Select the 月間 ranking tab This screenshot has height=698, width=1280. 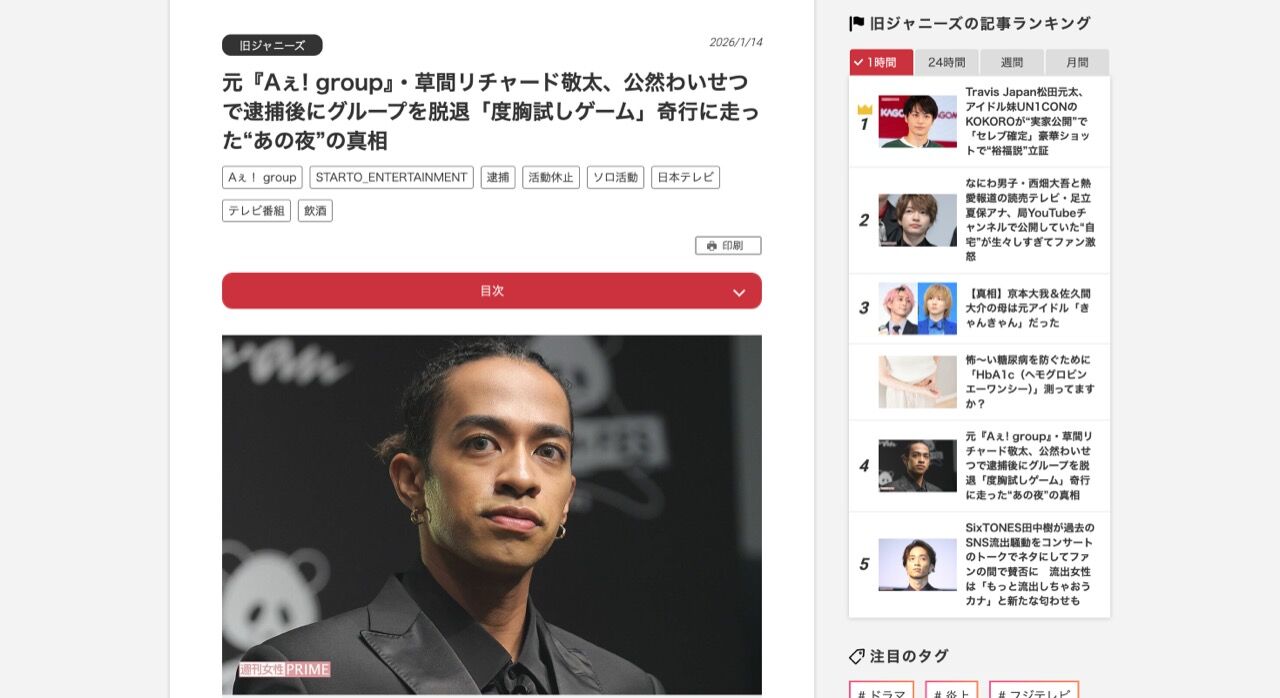(x=1077, y=62)
